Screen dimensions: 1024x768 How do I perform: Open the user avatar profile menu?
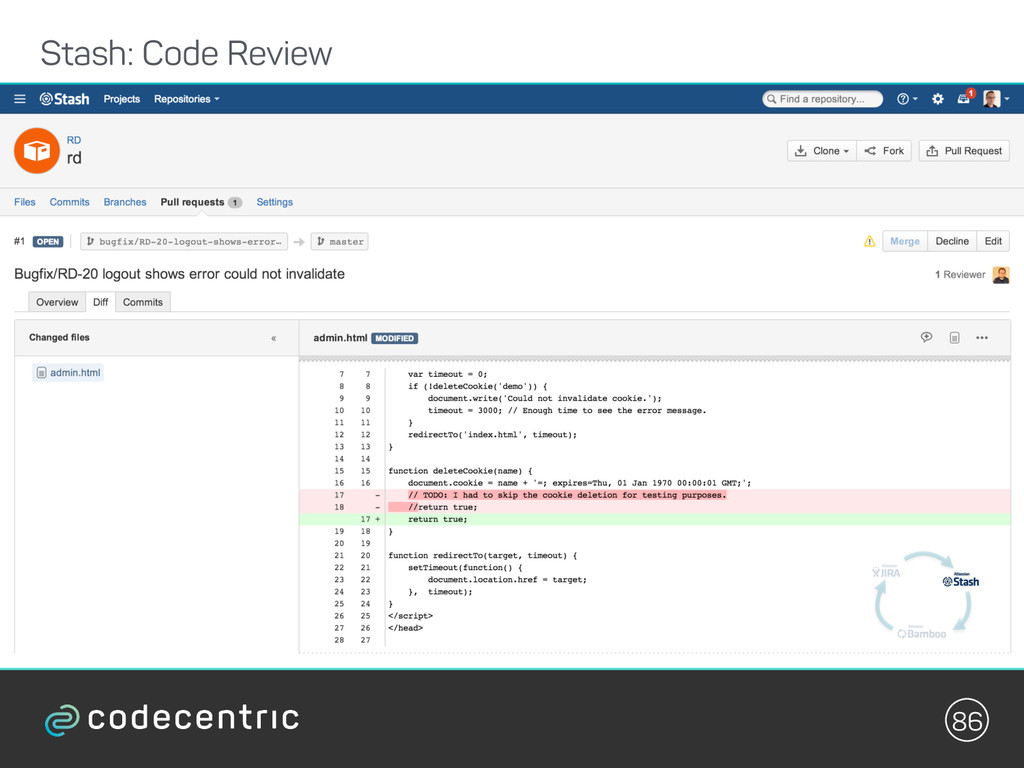coord(996,99)
